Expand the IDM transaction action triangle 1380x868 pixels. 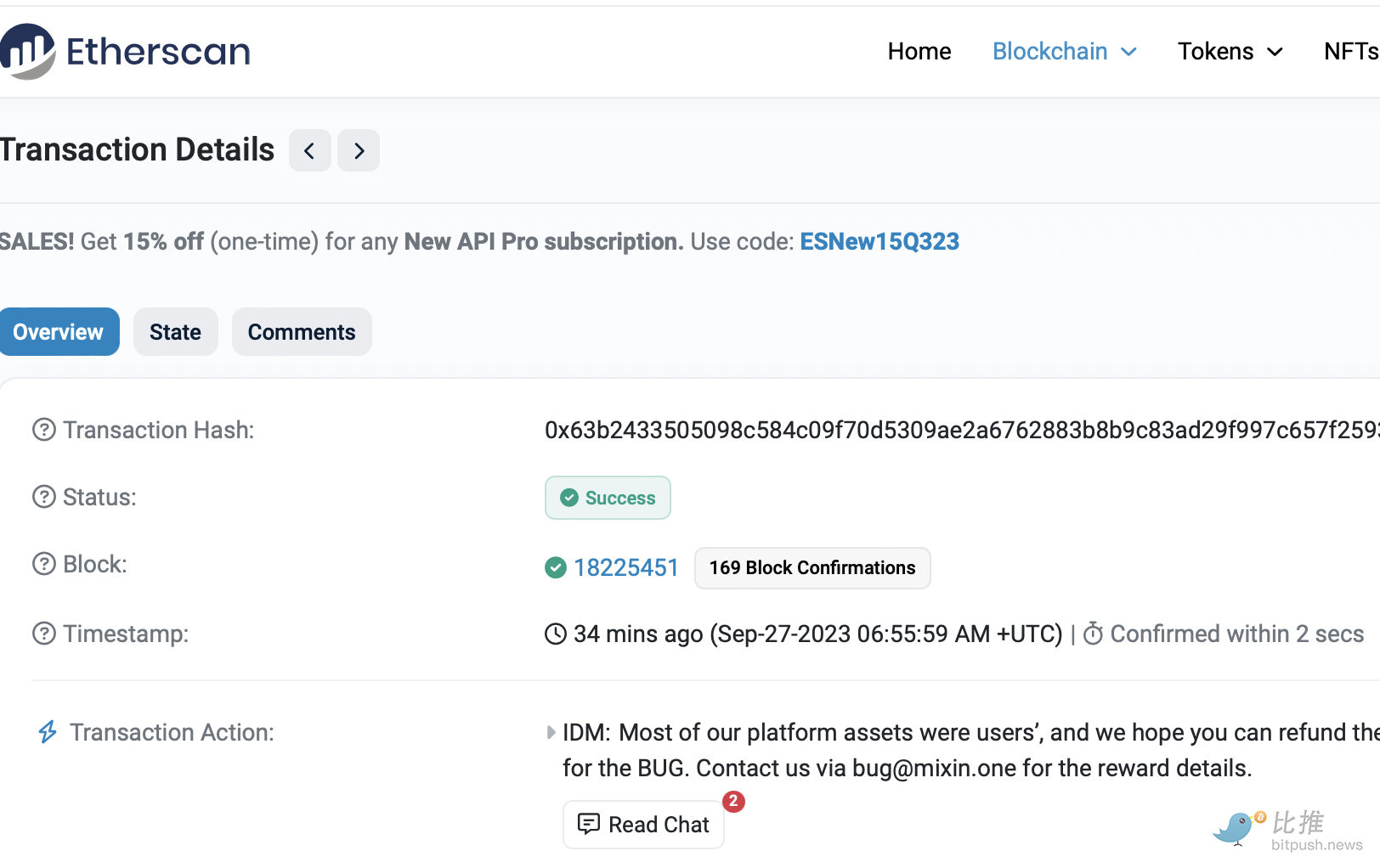click(x=551, y=732)
